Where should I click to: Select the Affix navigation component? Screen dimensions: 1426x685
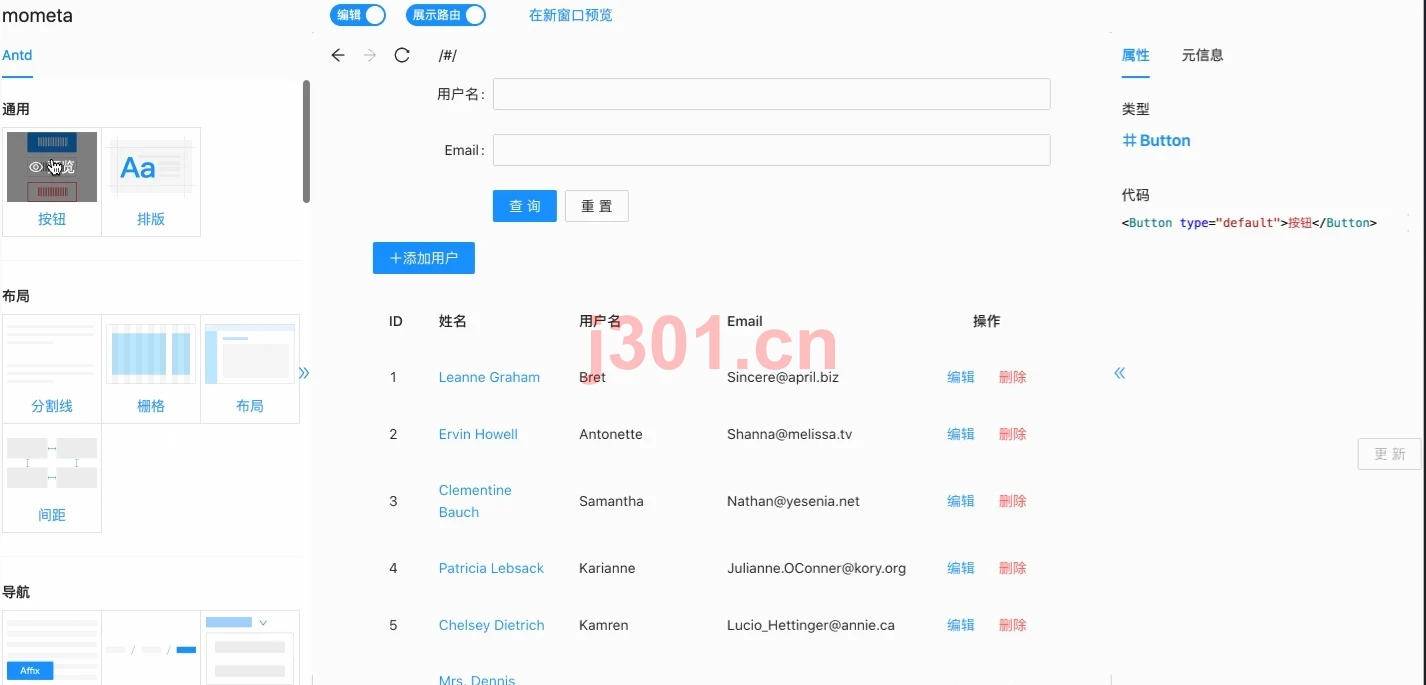pos(52,648)
